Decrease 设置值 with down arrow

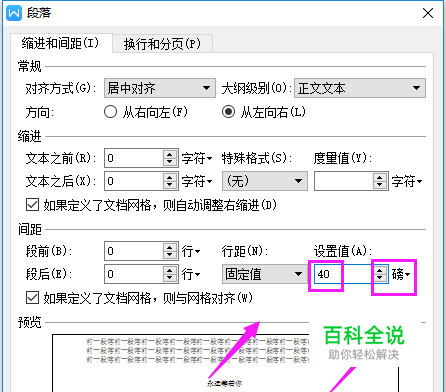click(380, 278)
